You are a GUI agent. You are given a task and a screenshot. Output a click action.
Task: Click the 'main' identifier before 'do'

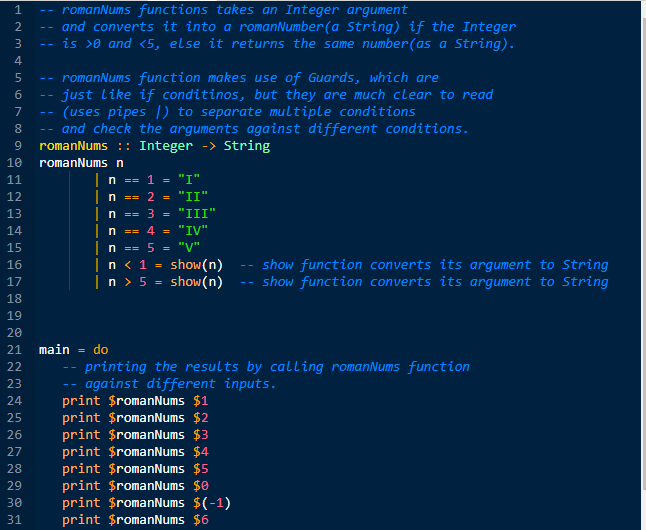(55, 350)
